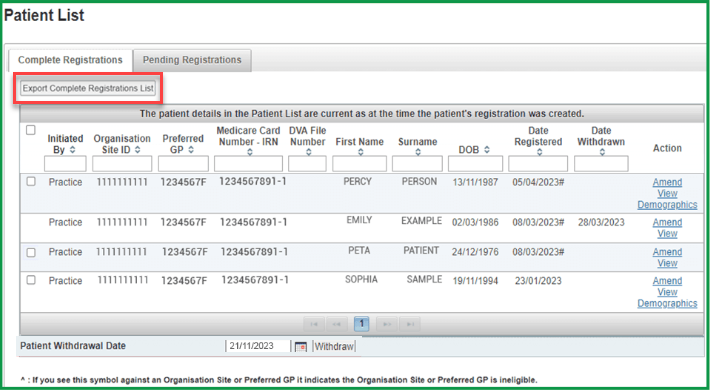Image resolution: width=710 pixels, height=390 pixels.
Task: Select the Complete Registrations tab
Action: coord(70,60)
